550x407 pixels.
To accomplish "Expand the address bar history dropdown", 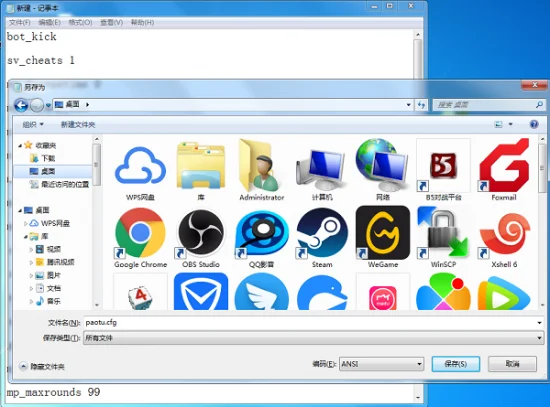I will pyautogui.click(x=409, y=105).
